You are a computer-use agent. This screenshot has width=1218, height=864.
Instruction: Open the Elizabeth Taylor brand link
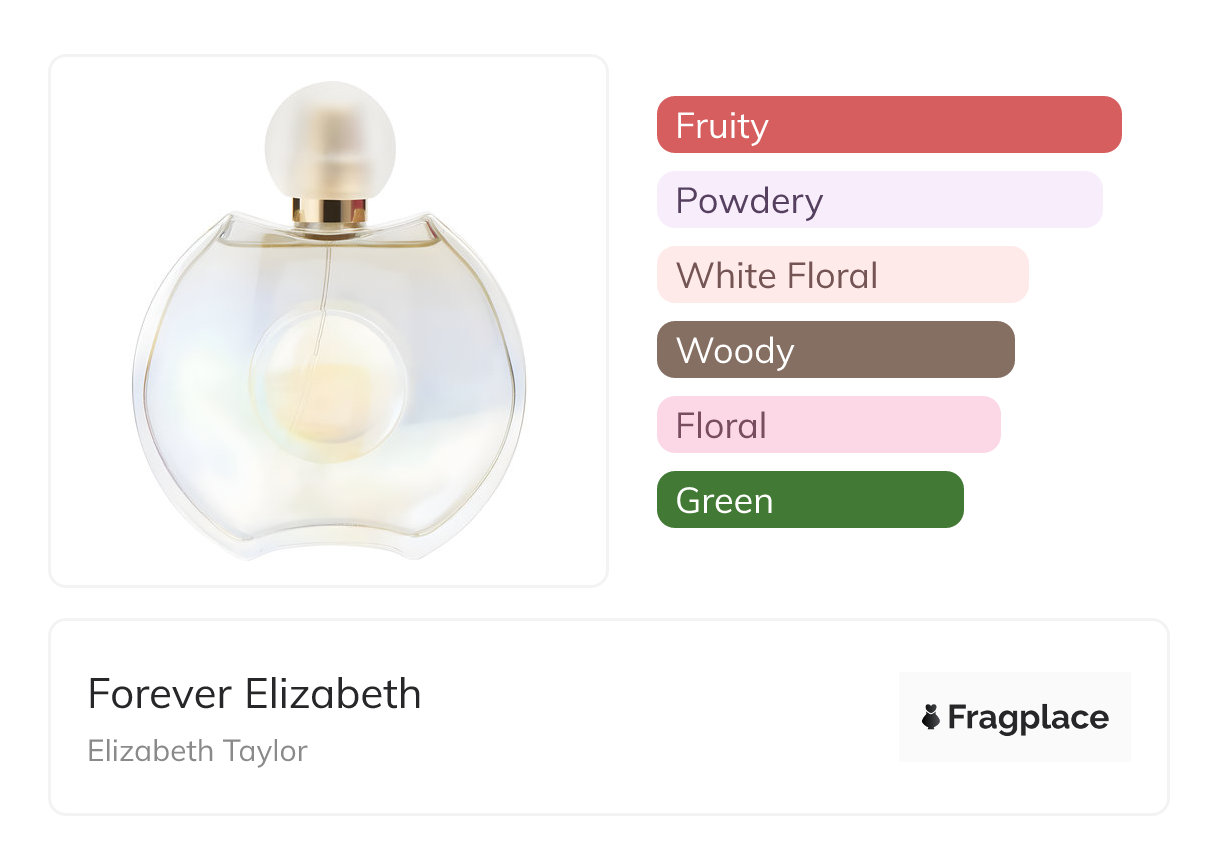[197, 751]
